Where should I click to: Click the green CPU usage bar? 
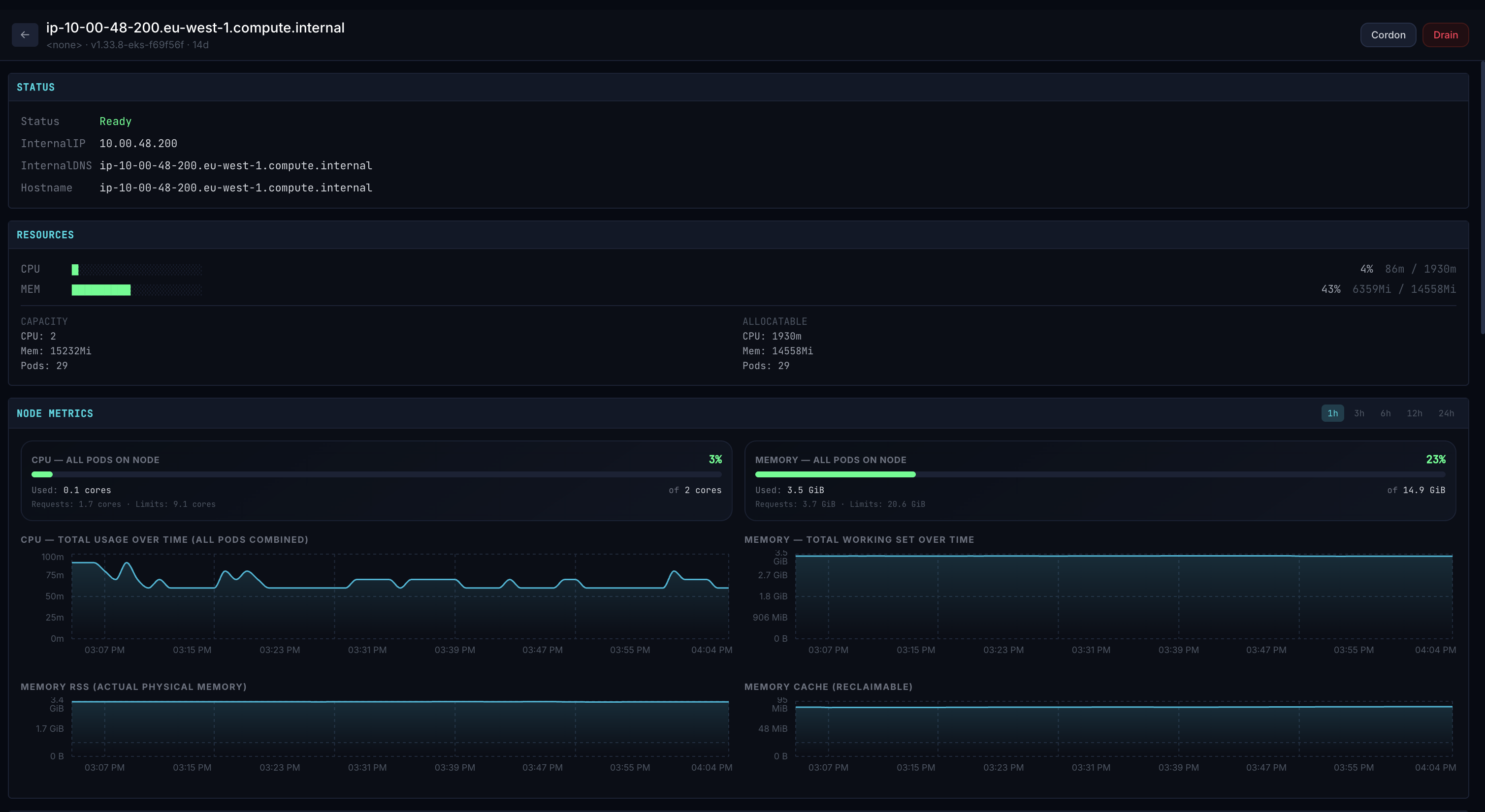[75, 269]
